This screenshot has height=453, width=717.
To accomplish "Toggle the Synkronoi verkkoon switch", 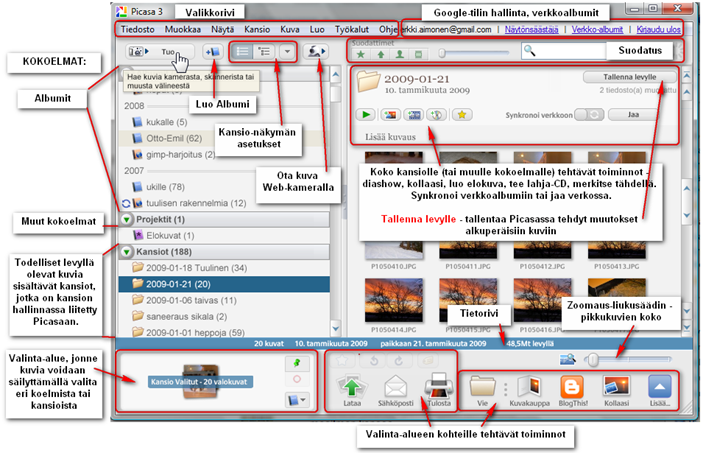I will tap(589, 115).
